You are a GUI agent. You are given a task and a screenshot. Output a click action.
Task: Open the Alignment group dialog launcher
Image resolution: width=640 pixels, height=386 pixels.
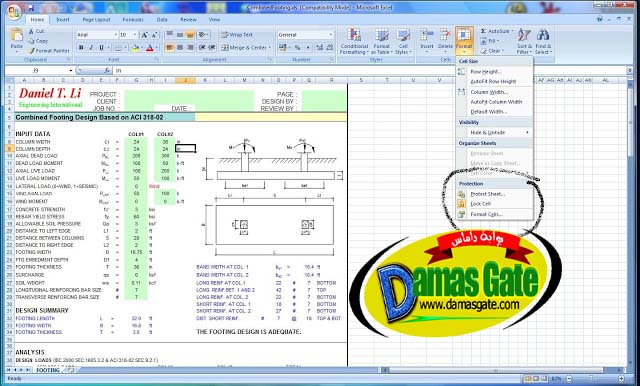(x=270, y=60)
